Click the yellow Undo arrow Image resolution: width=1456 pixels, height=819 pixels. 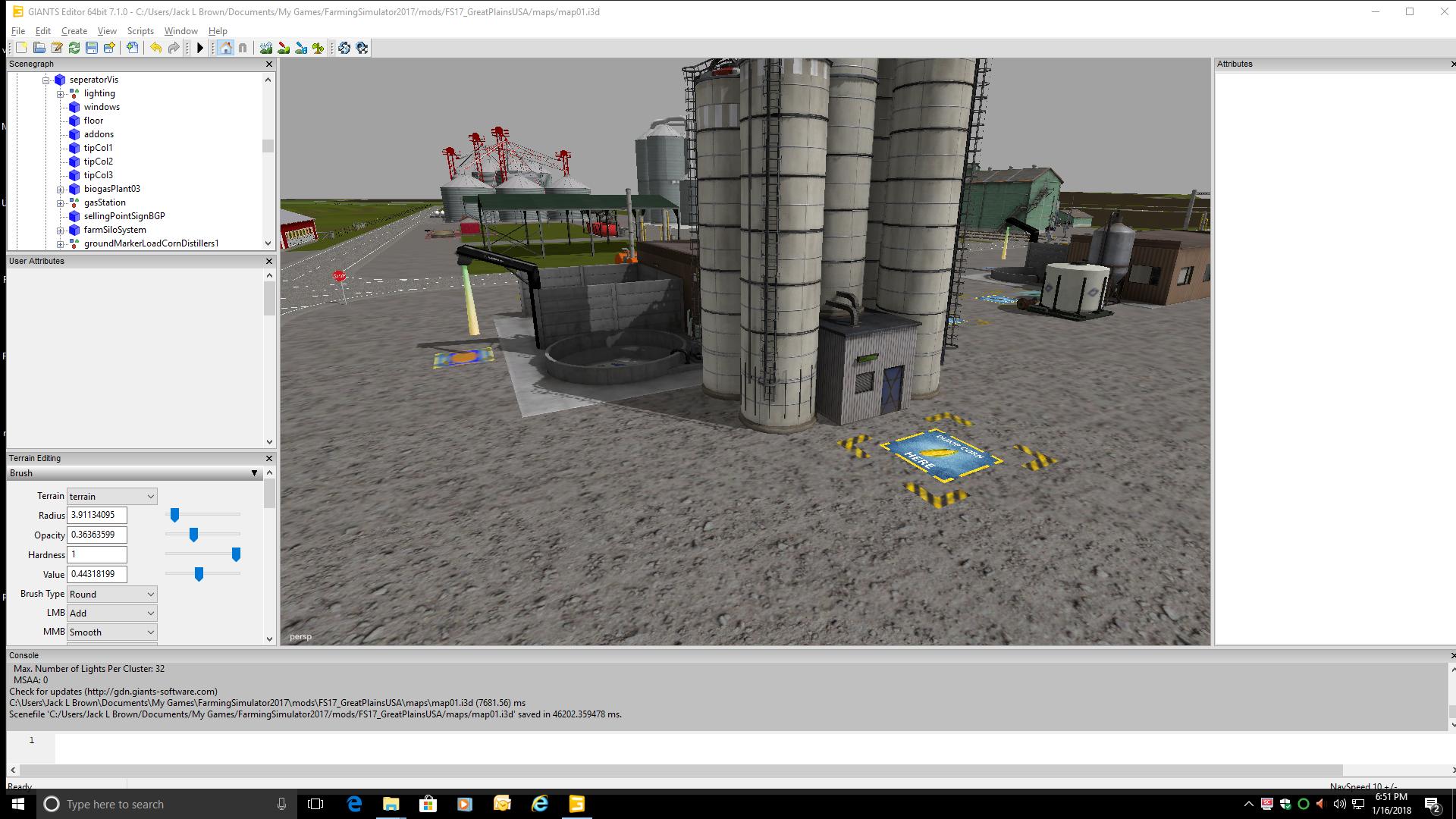tap(155, 48)
